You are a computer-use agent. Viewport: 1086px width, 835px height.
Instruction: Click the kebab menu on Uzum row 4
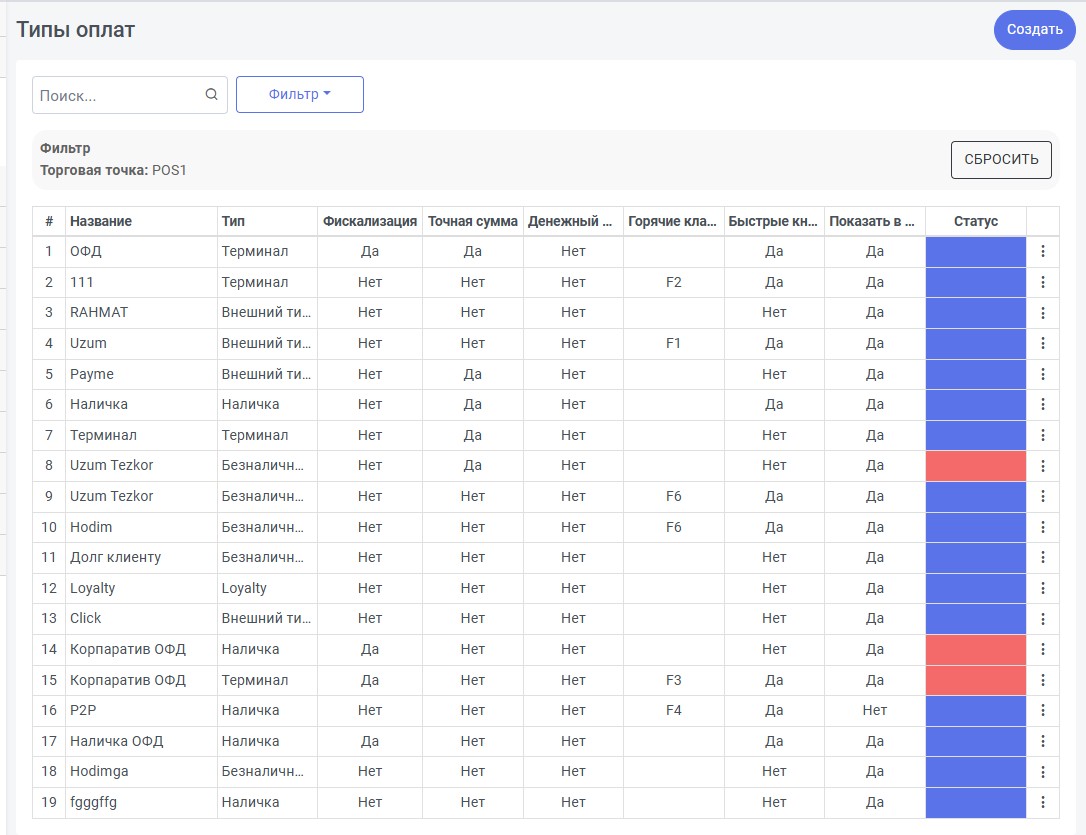[1042, 343]
